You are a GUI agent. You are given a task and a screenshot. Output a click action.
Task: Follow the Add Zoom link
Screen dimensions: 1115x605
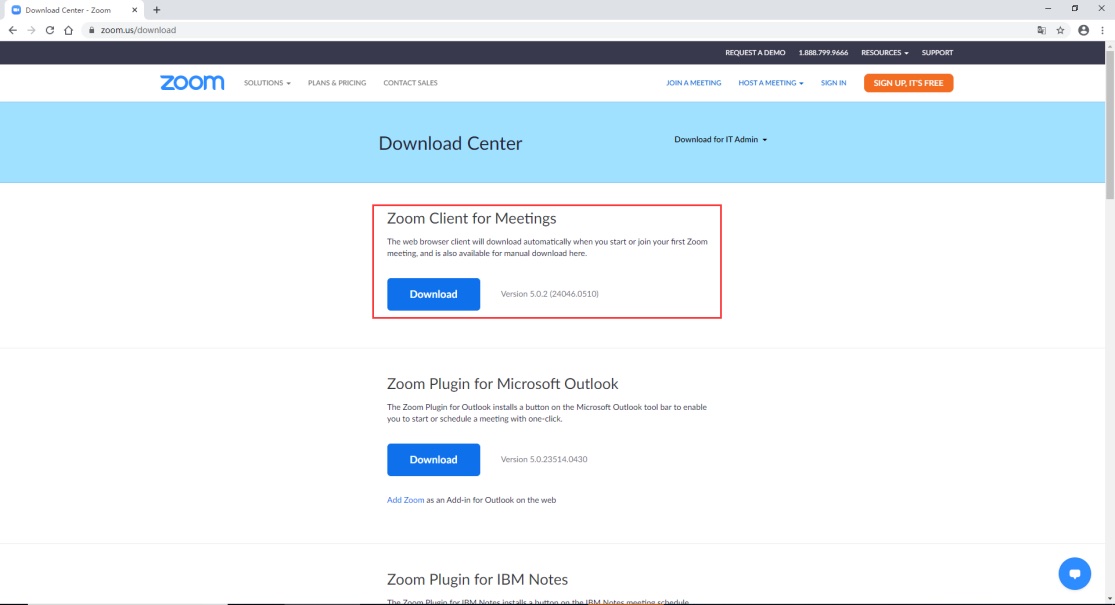[405, 500]
